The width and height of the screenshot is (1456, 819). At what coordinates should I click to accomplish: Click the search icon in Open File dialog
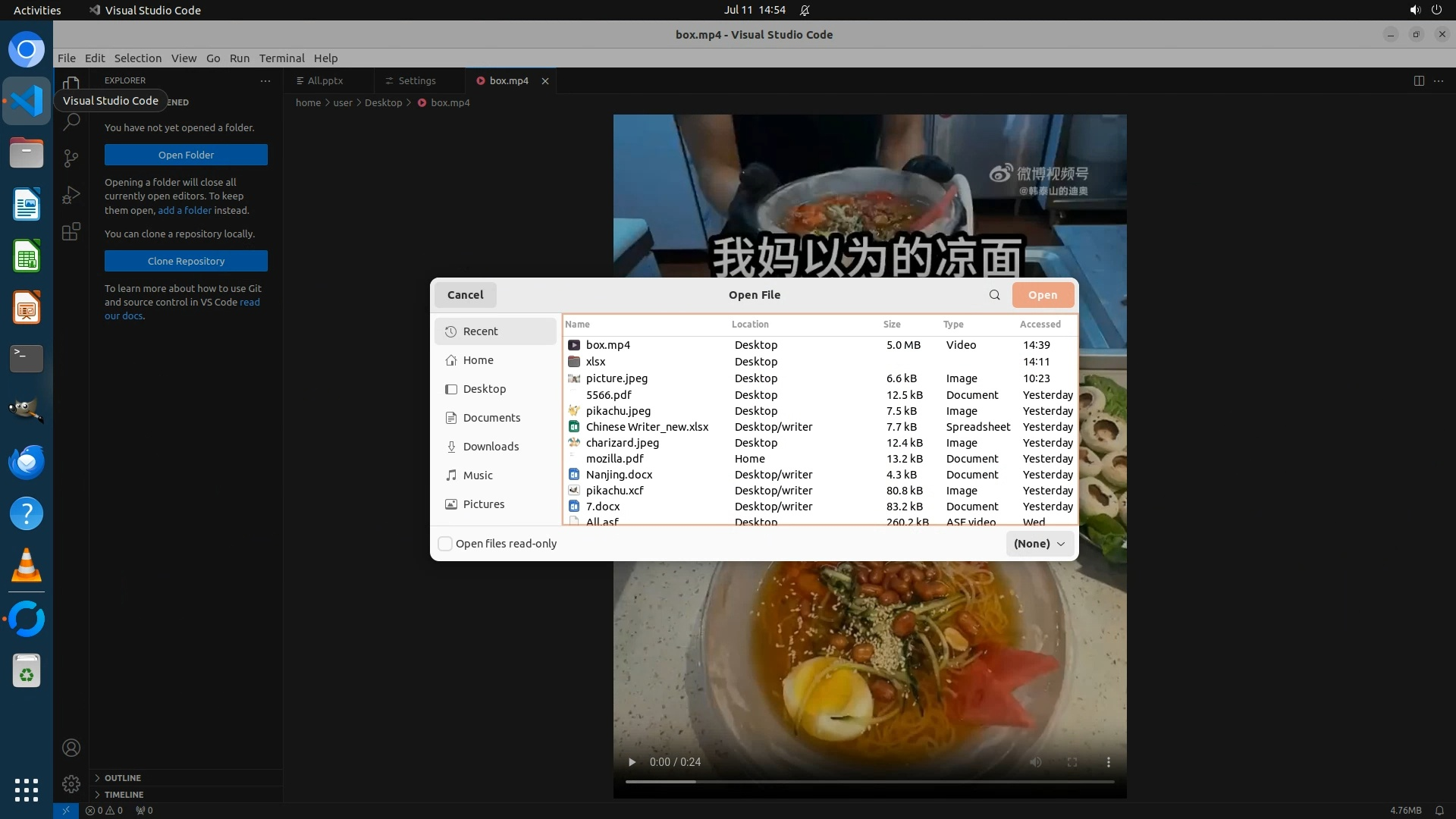[994, 295]
